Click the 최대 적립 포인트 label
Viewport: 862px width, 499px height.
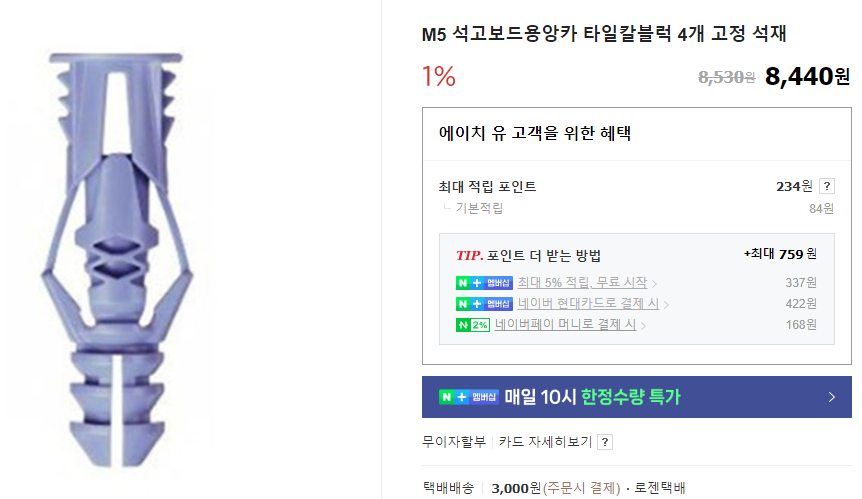tap(487, 187)
